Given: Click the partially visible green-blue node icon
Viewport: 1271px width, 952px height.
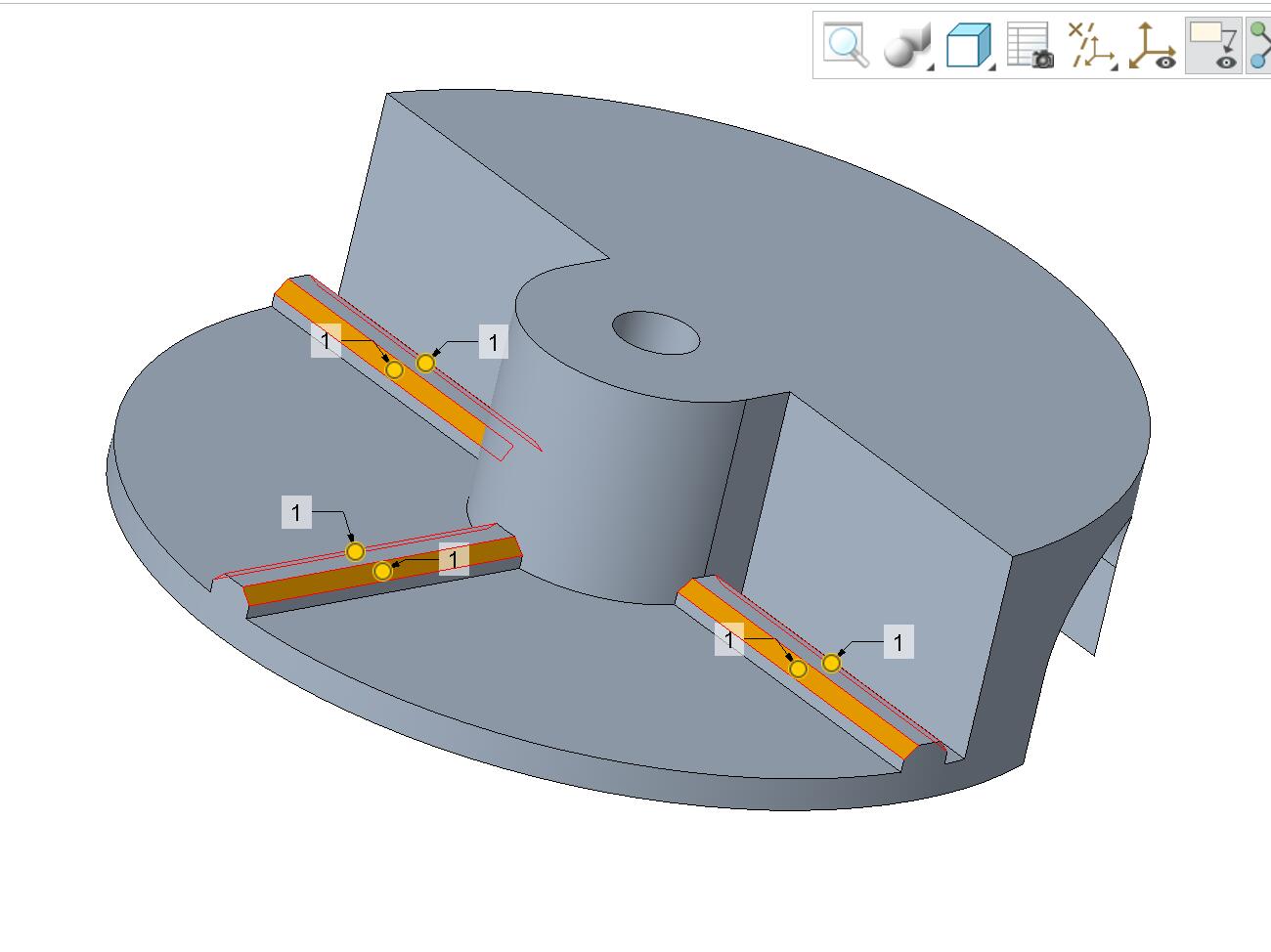Looking at the screenshot, I should point(1258,45).
